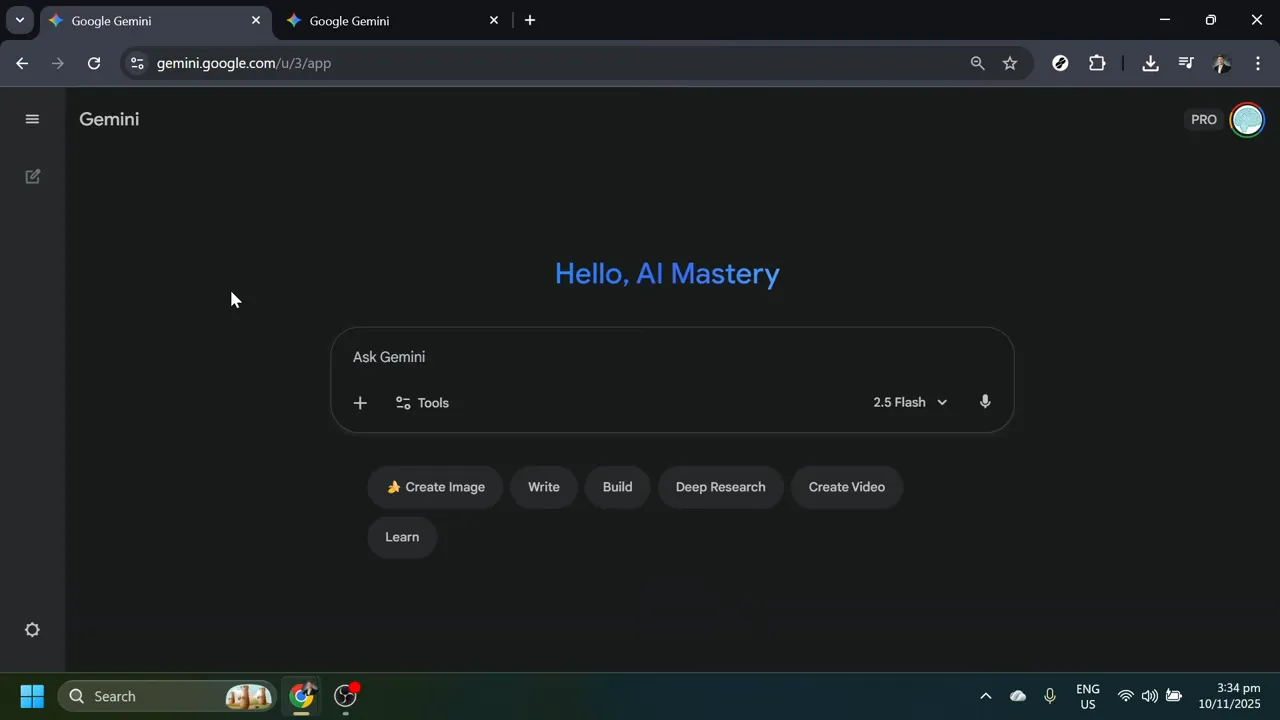This screenshot has height=720, width=1280.
Task: Click the taskbar Search box
Action: tap(166, 696)
